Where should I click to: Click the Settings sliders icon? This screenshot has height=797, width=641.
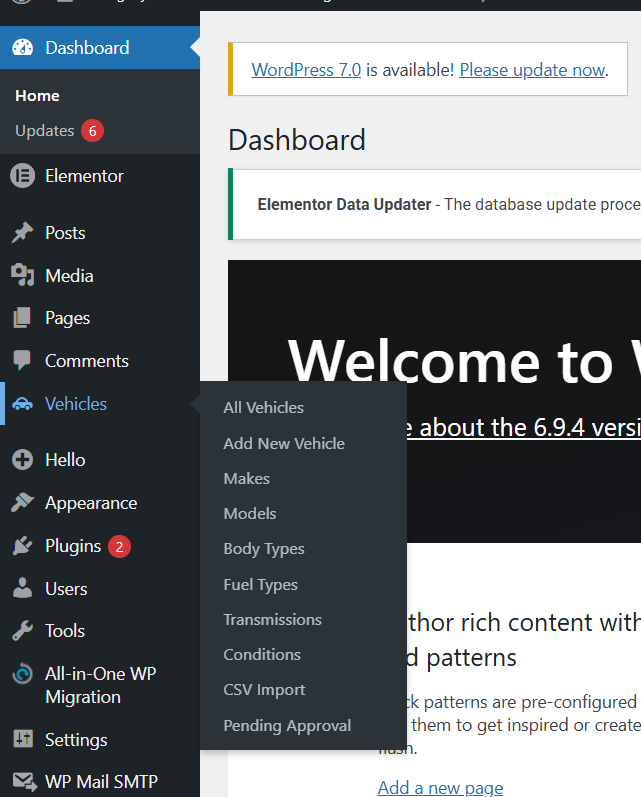pyautogui.click(x=22, y=739)
